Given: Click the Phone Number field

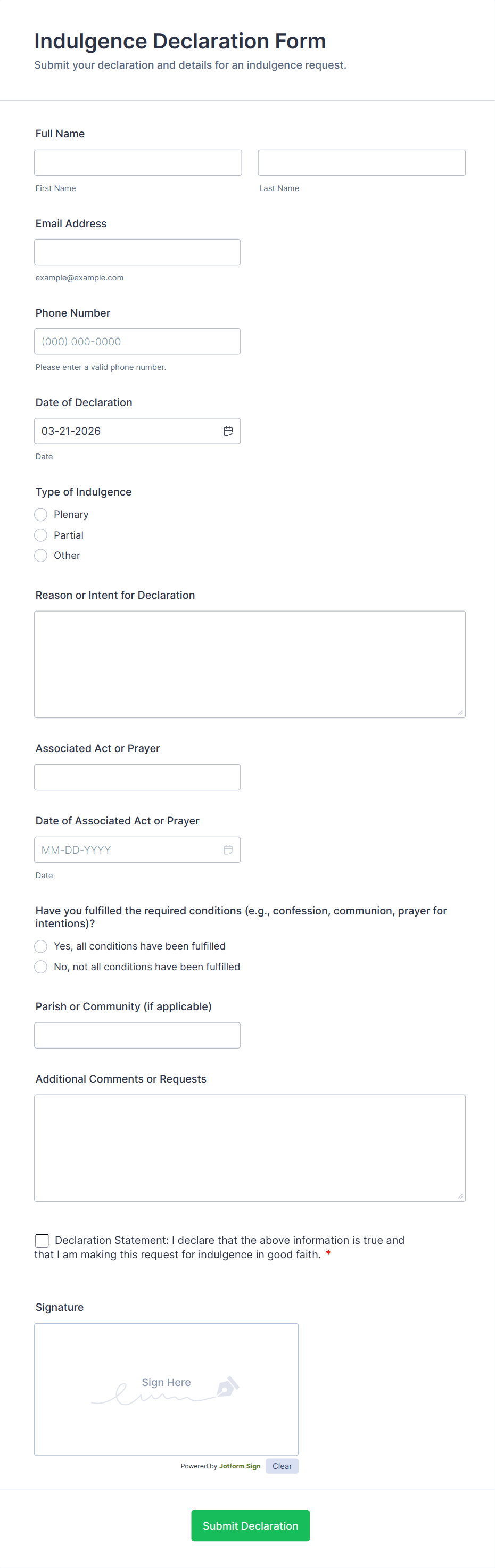Looking at the screenshot, I should click(137, 342).
